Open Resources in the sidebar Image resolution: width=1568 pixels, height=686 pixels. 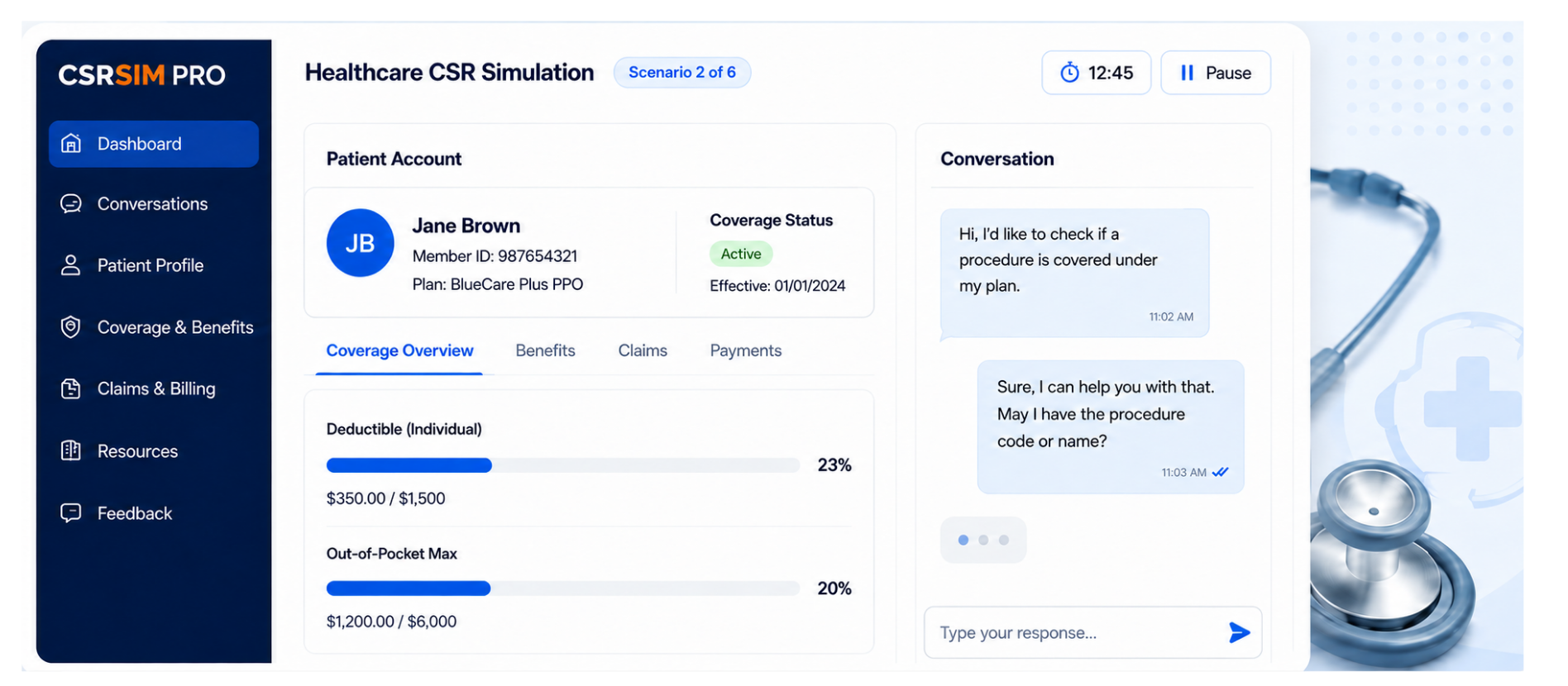(154, 451)
